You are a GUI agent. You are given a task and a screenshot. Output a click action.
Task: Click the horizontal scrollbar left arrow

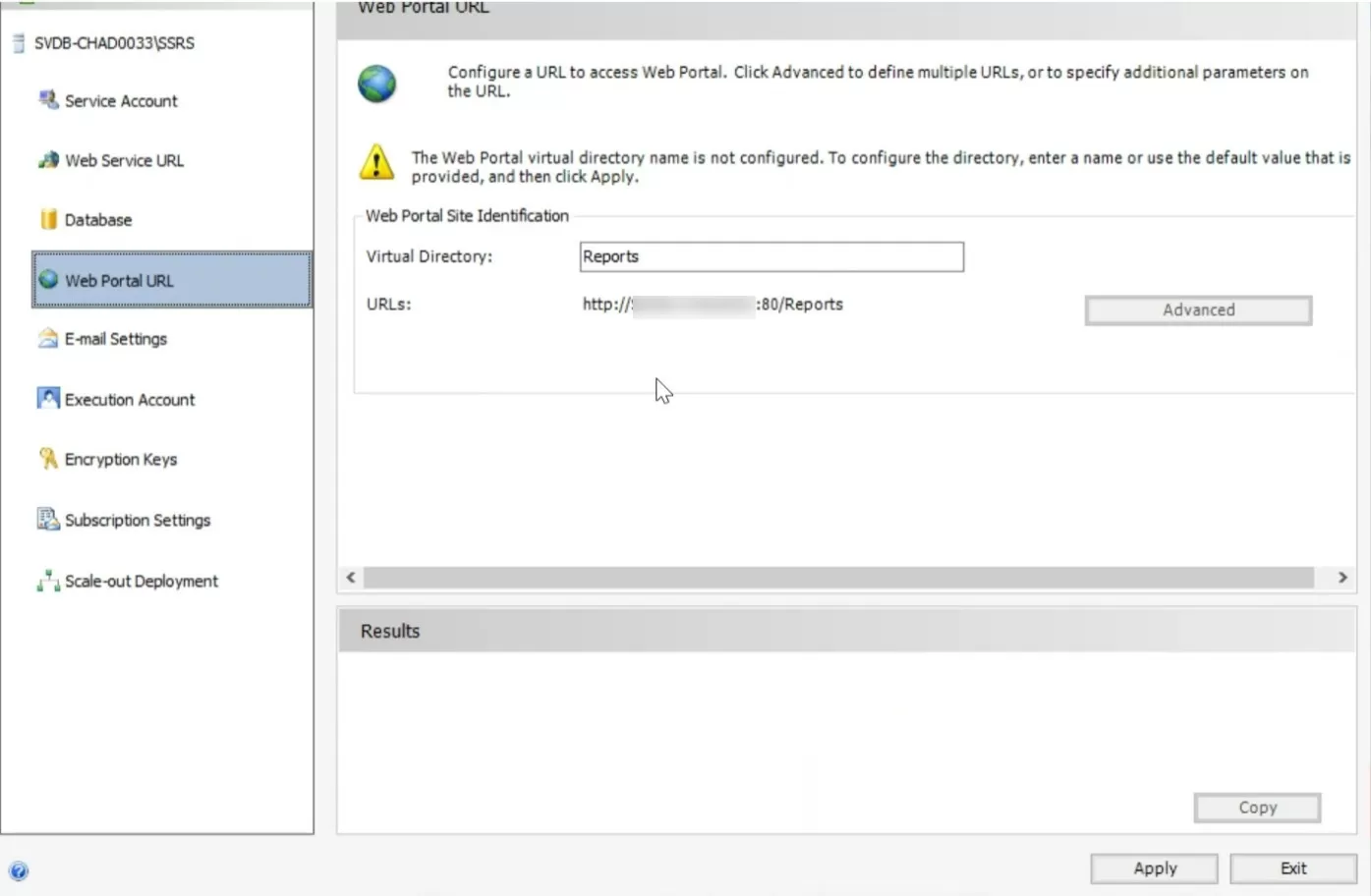pyautogui.click(x=351, y=578)
